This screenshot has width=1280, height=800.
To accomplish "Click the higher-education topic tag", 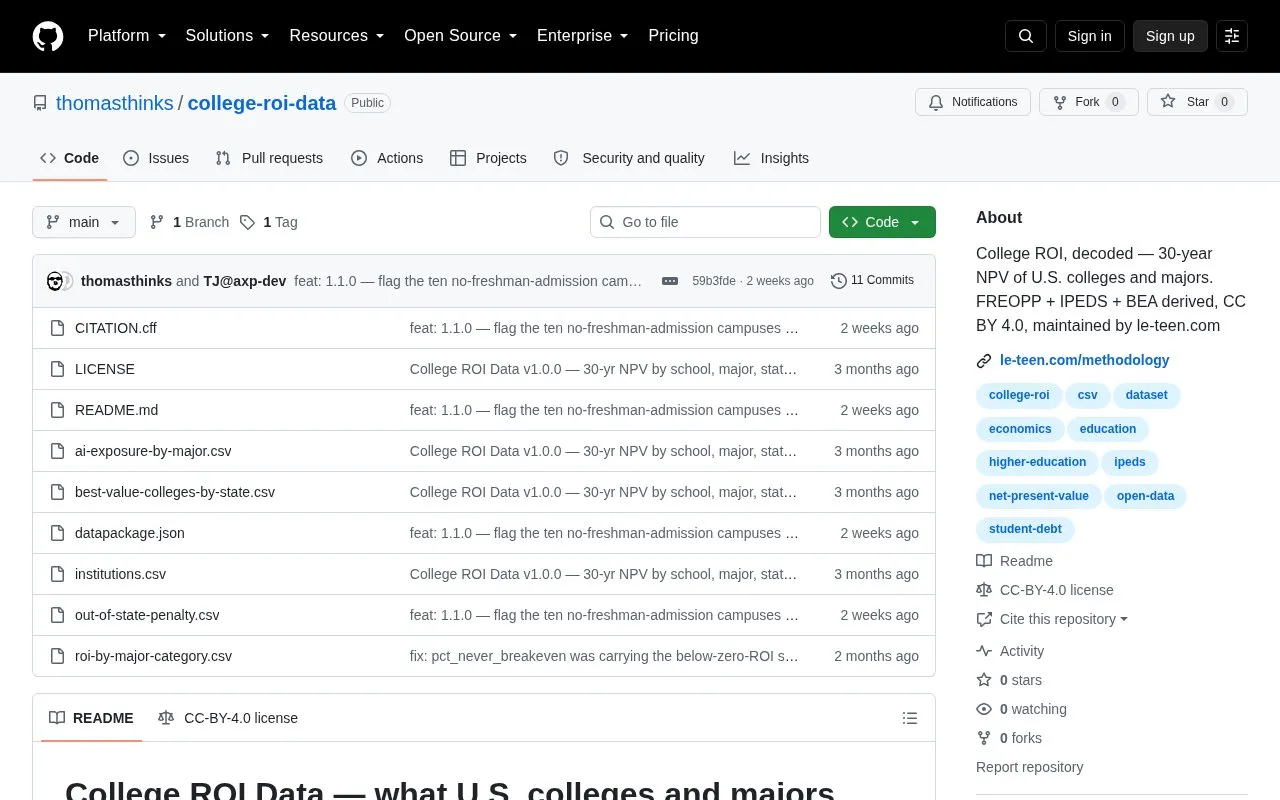I will (1037, 462).
